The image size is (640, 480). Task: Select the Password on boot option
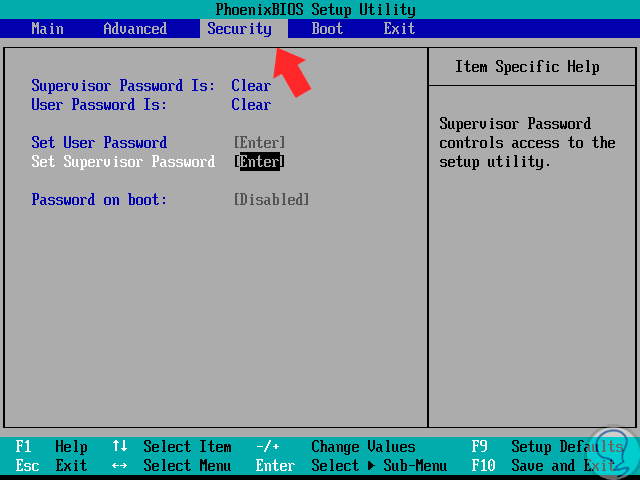click(x=99, y=200)
